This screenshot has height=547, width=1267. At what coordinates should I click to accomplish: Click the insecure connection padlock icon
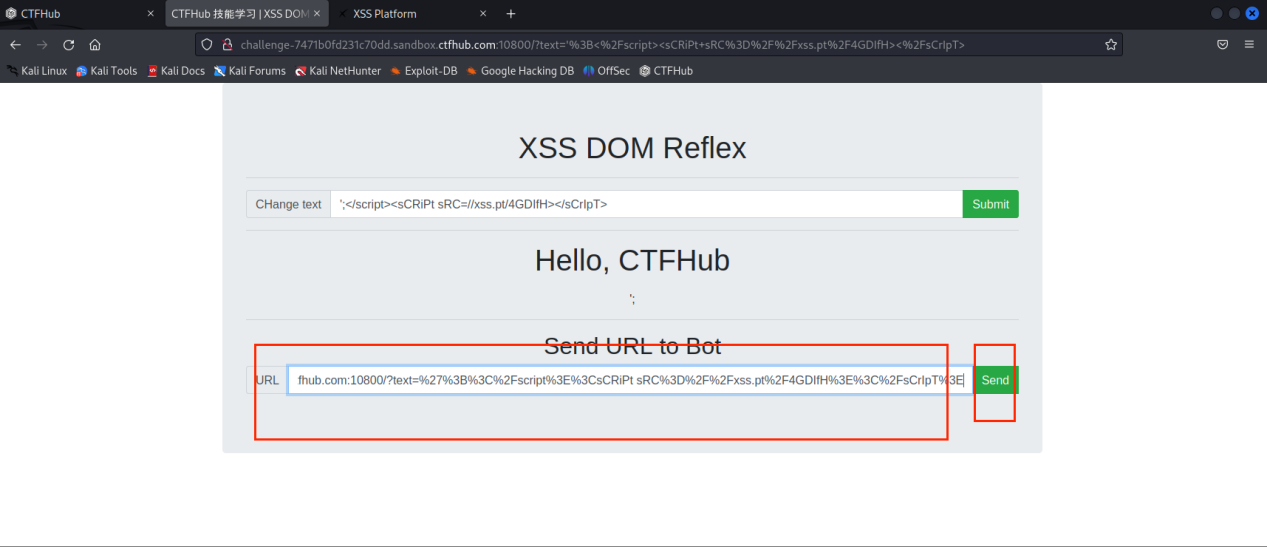[227, 45]
